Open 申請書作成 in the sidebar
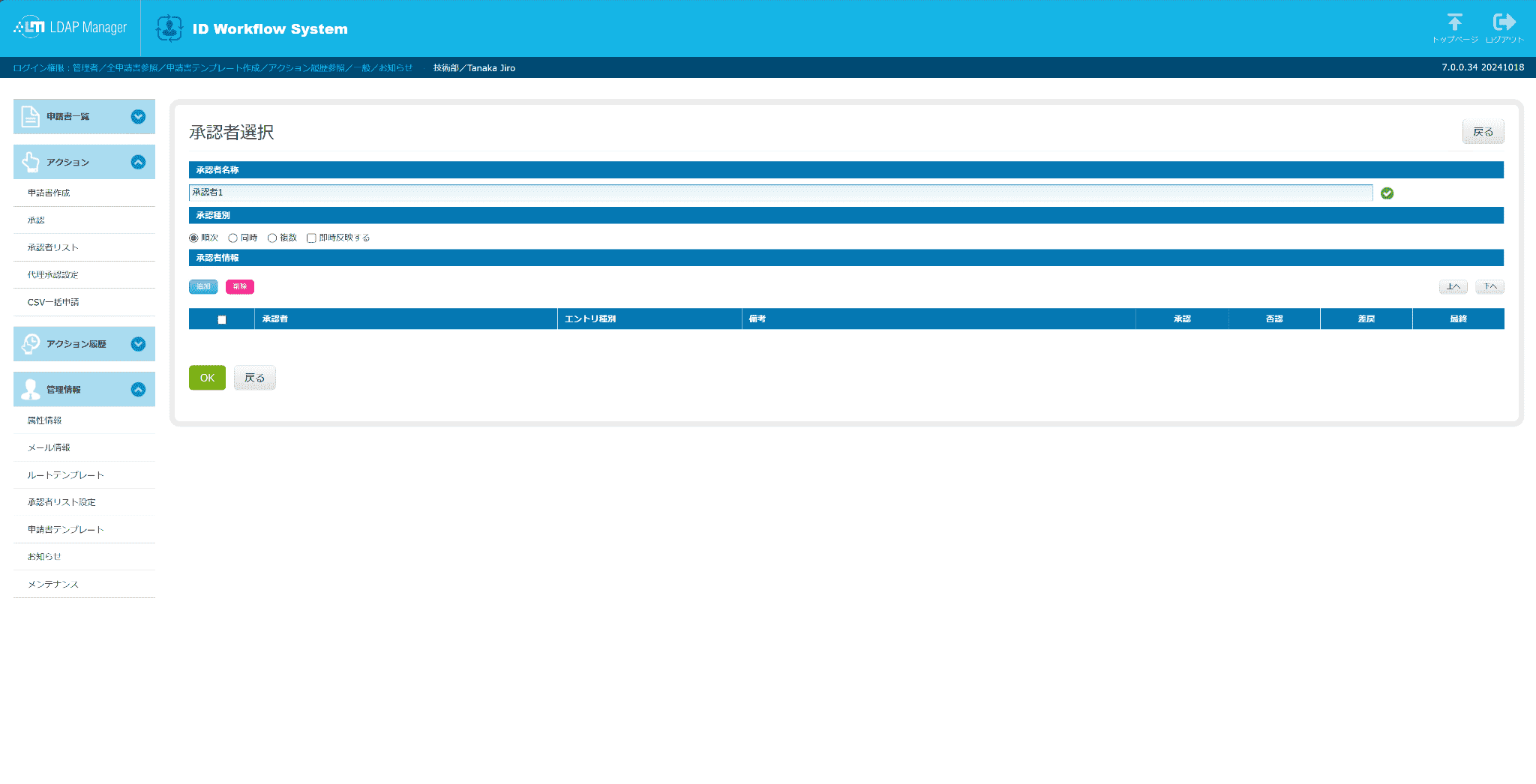1536x784 pixels. click(84, 193)
